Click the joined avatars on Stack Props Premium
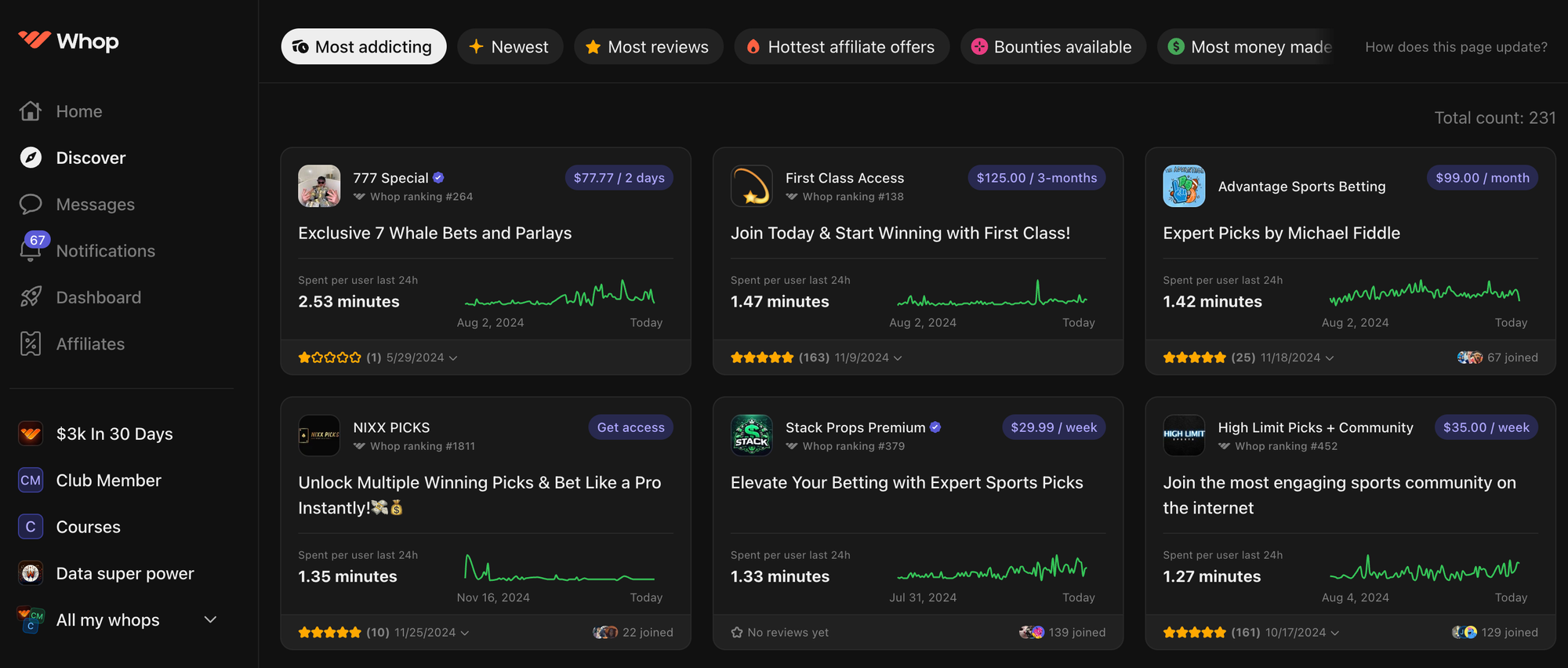The width and height of the screenshot is (1568, 668). pyautogui.click(x=1032, y=632)
